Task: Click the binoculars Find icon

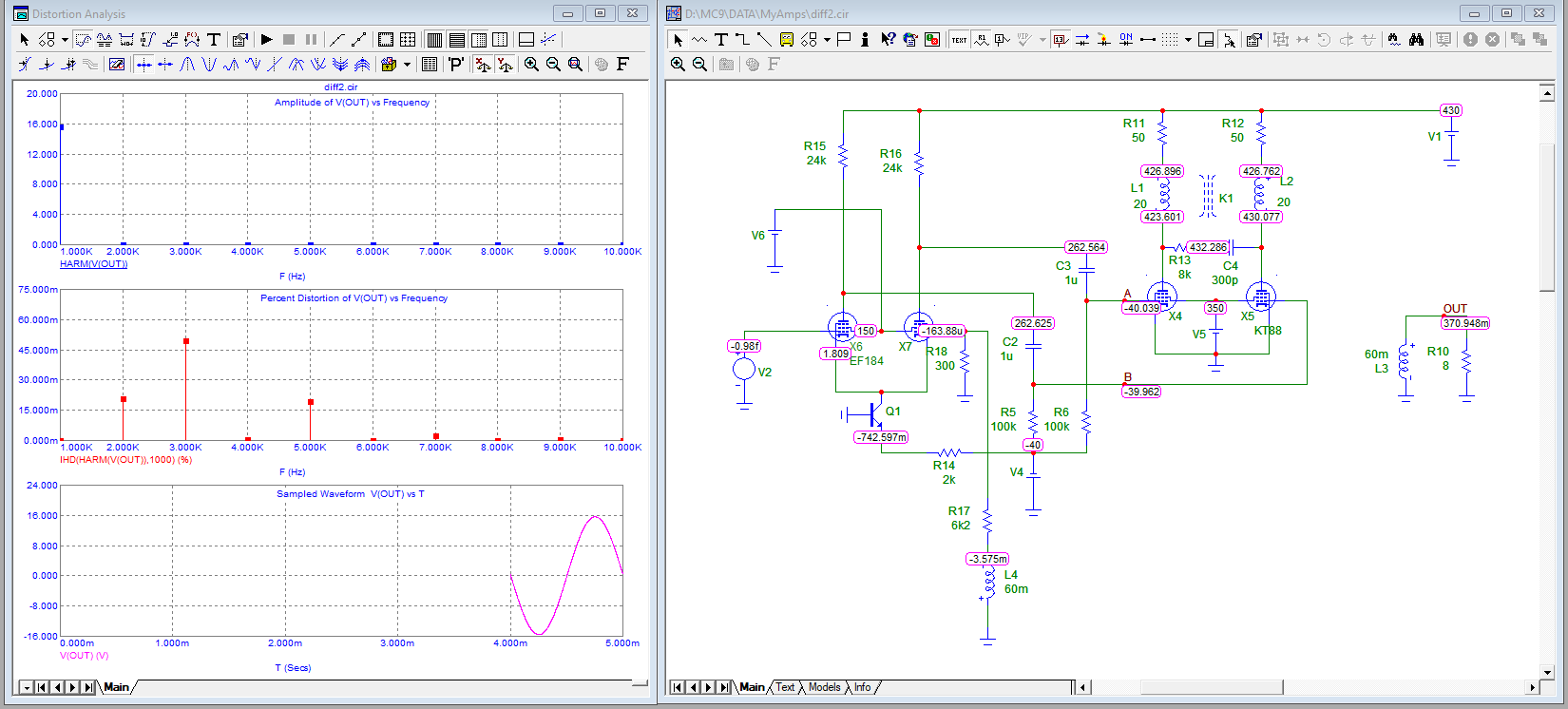Action: (1416, 40)
